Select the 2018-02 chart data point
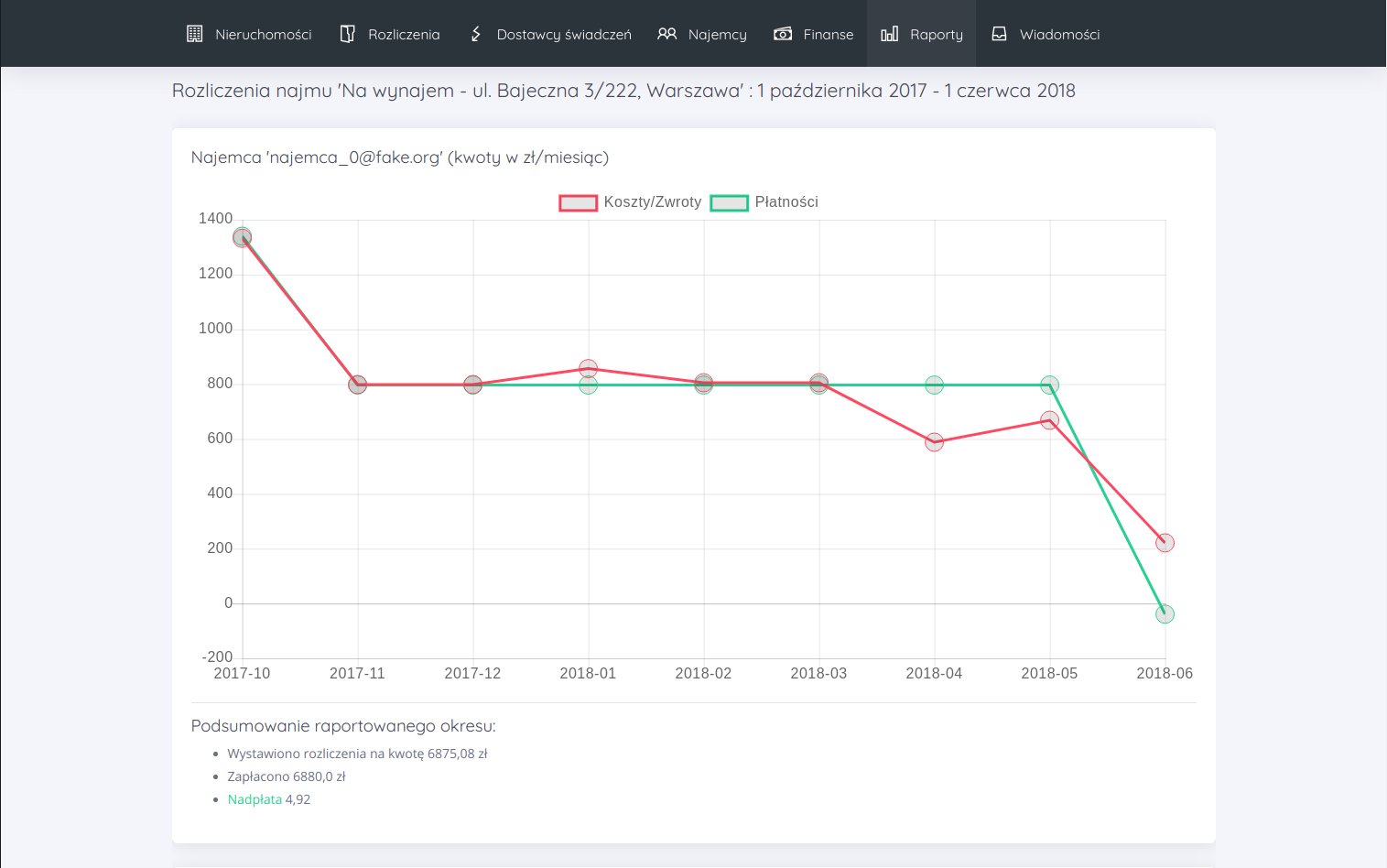 tap(704, 384)
